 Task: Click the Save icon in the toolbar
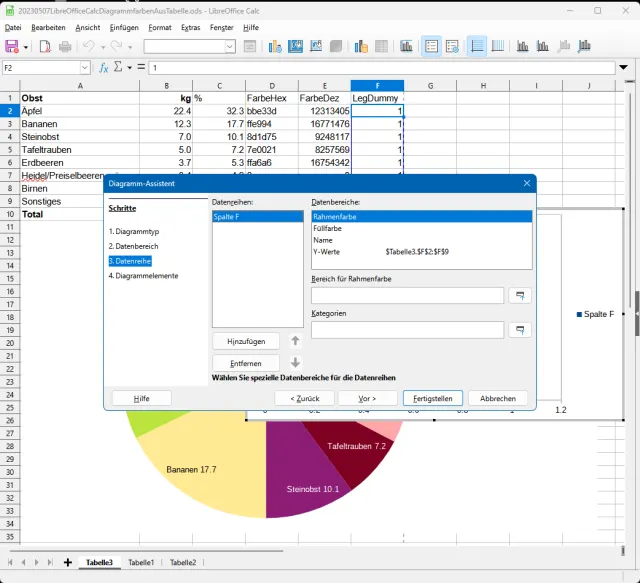pyautogui.click(x=12, y=47)
